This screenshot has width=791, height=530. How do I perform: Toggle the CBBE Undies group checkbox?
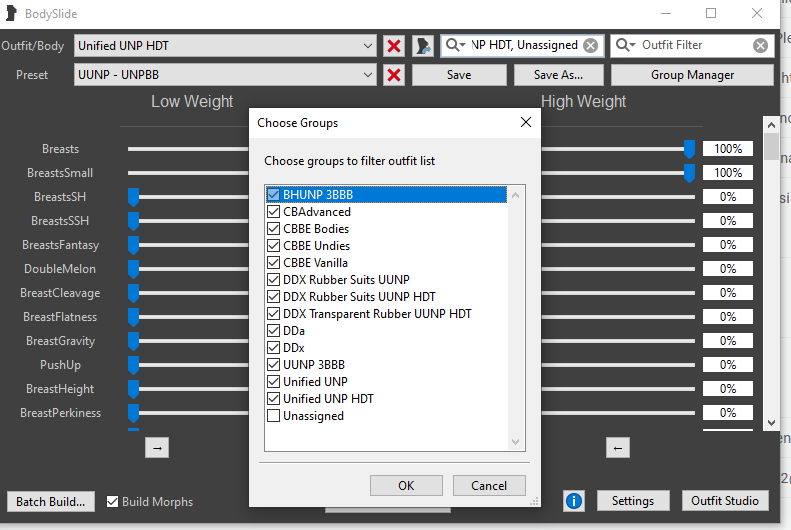(273, 246)
